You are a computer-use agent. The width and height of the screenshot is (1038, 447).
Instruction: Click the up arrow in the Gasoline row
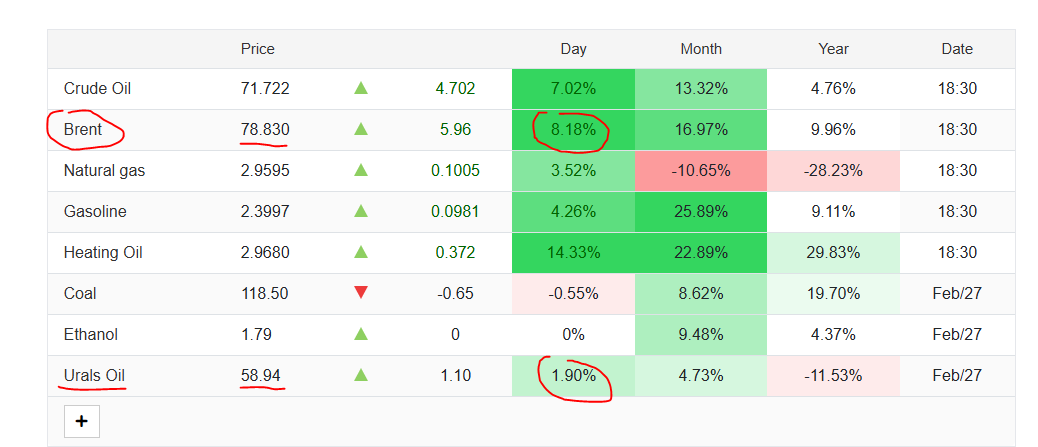(361, 212)
